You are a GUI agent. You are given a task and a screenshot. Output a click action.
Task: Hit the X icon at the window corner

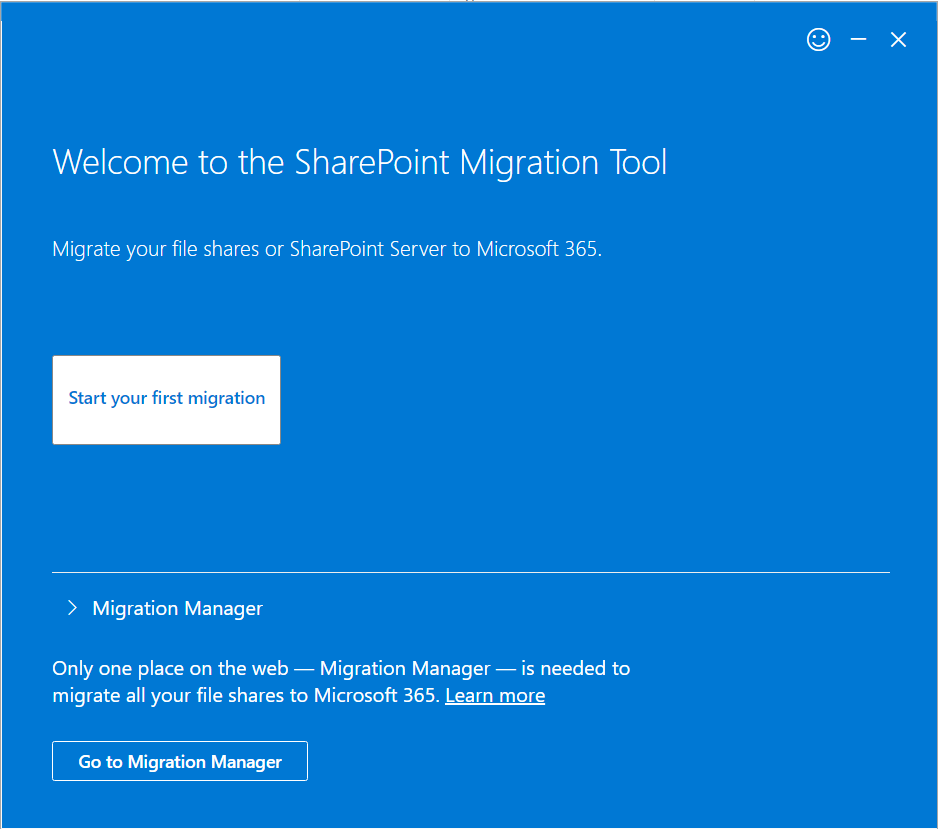coord(898,40)
